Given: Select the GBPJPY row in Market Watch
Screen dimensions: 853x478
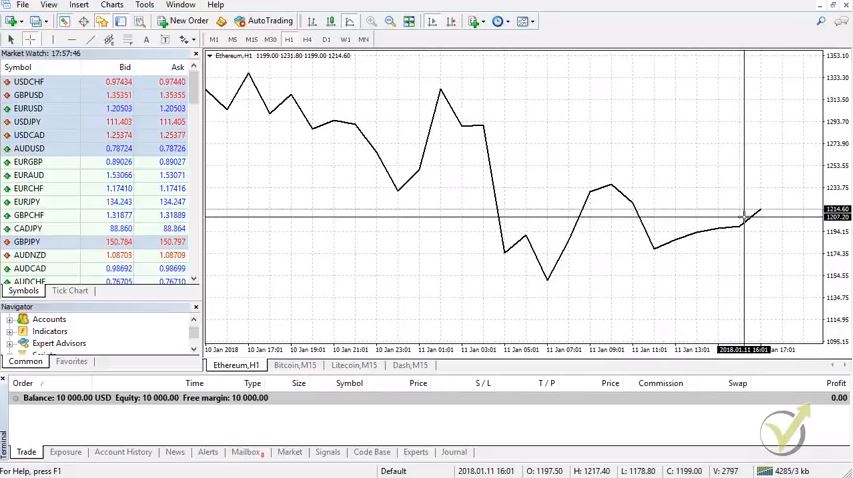Looking at the screenshot, I should point(95,241).
